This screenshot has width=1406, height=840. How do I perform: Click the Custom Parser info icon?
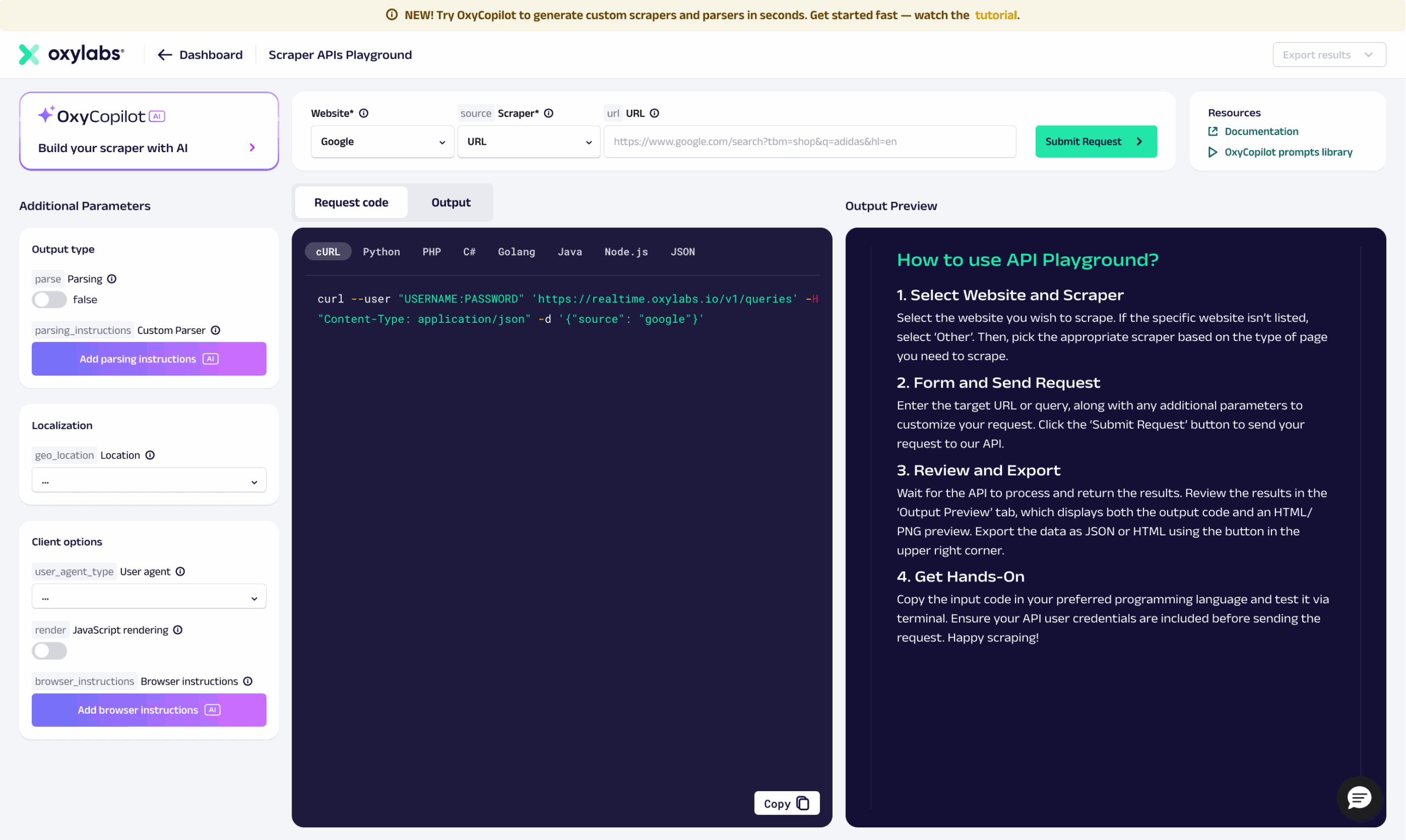pyautogui.click(x=216, y=331)
